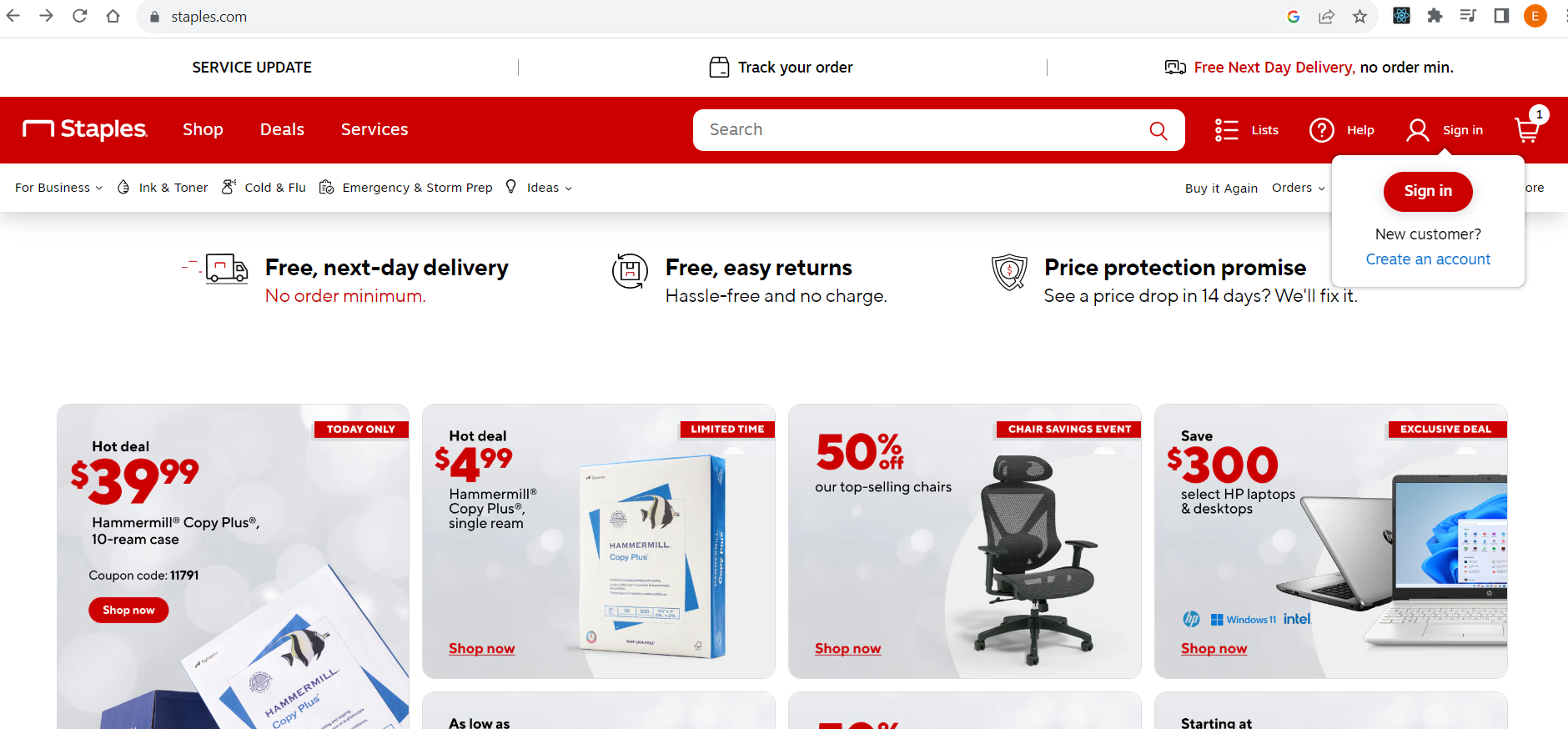The width and height of the screenshot is (1568, 729).
Task: Click the search magnifier icon
Action: click(1158, 130)
